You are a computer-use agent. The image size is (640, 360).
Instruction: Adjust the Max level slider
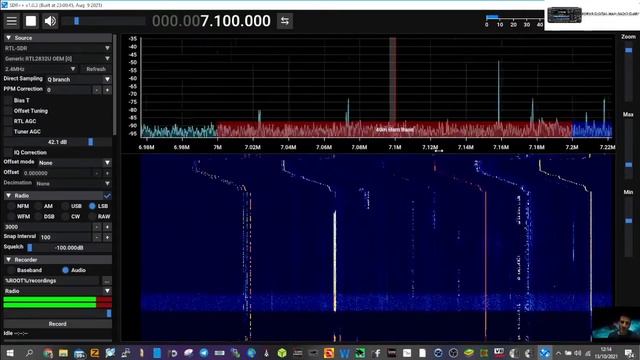click(x=629, y=149)
